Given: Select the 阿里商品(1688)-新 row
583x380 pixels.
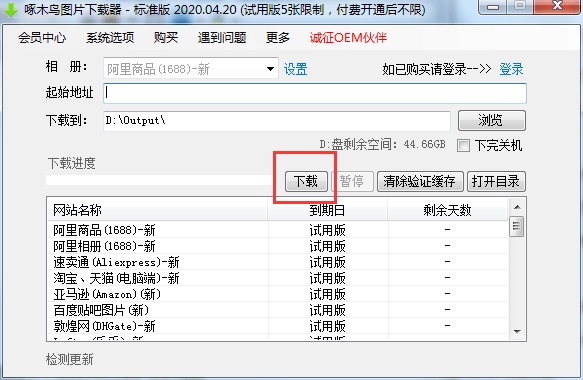Looking at the screenshot, I should pyautogui.click(x=278, y=230).
